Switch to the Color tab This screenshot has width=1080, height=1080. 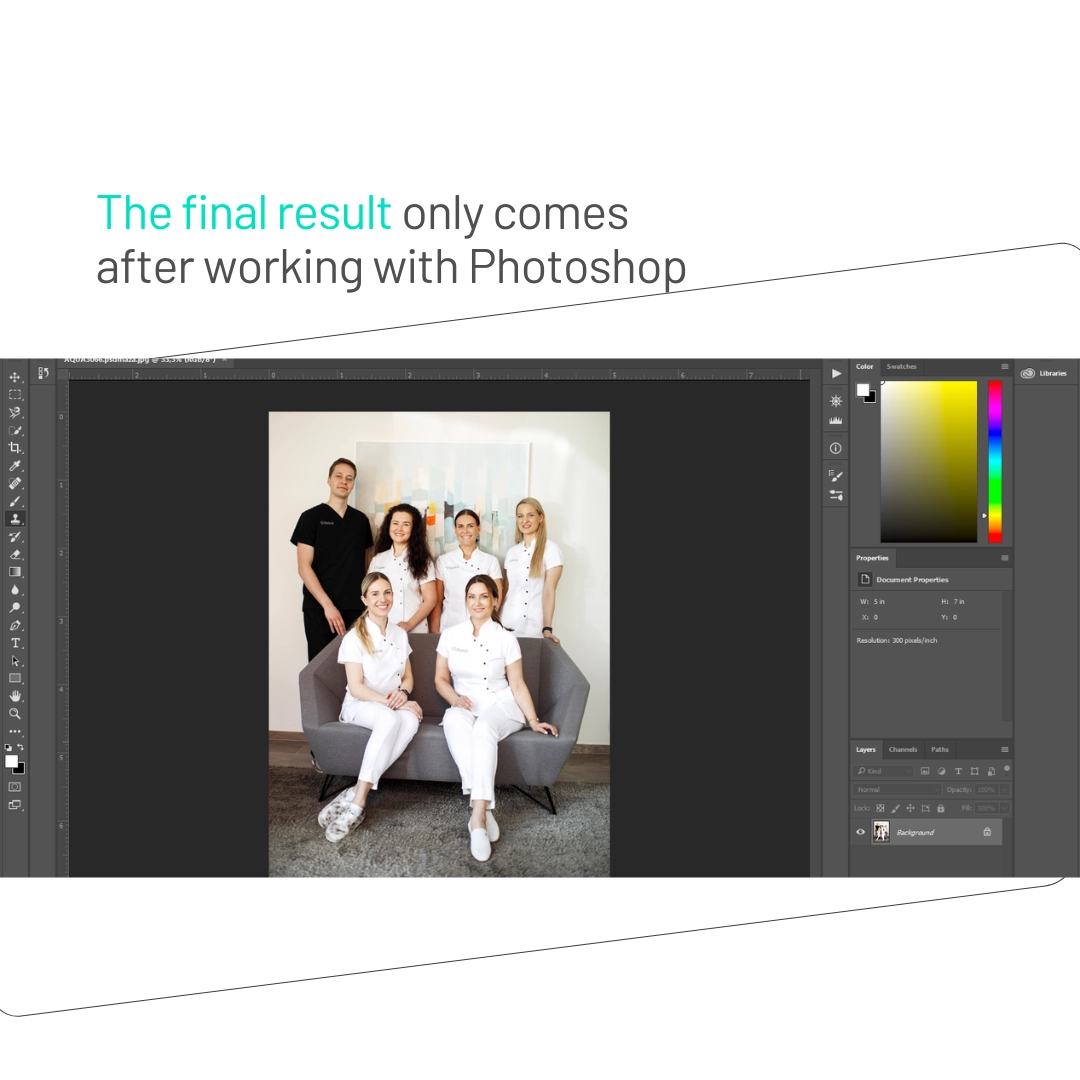[864, 366]
